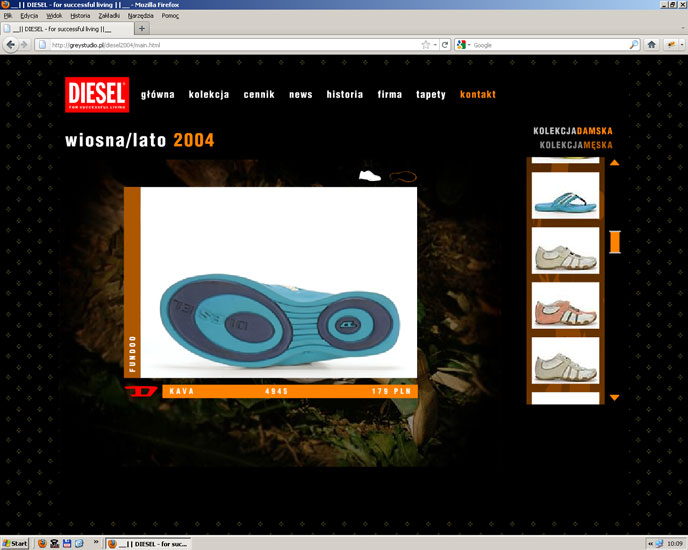Open the Plik menu
This screenshot has height=550, width=688.
(x=8, y=15)
